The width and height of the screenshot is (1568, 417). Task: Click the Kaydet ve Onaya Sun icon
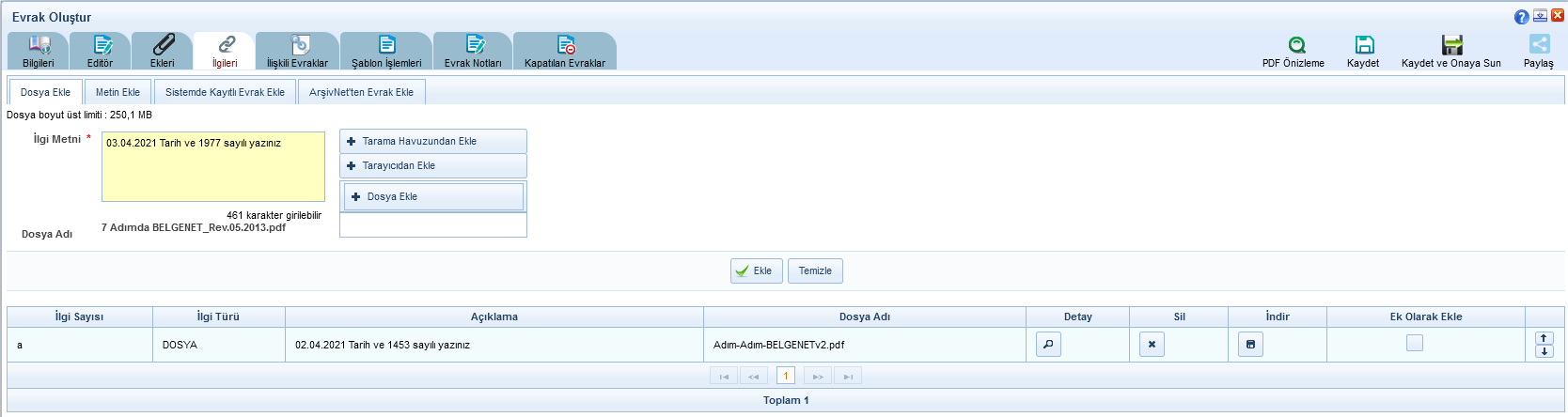(x=1451, y=45)
